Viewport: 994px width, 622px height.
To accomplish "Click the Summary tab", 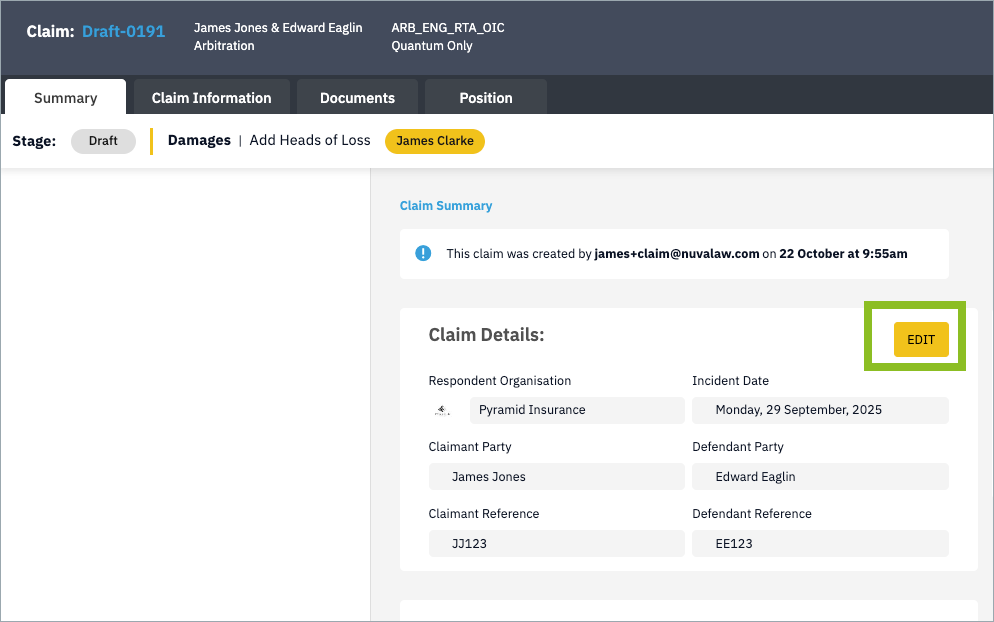I will point(65,97).
